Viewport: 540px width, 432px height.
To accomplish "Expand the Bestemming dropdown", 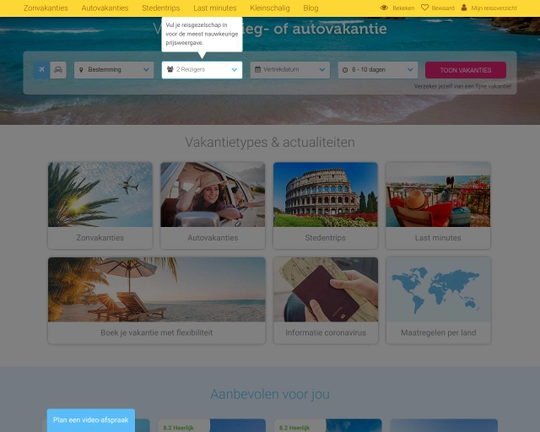I will pyautogui.click(x=114, y=70).
